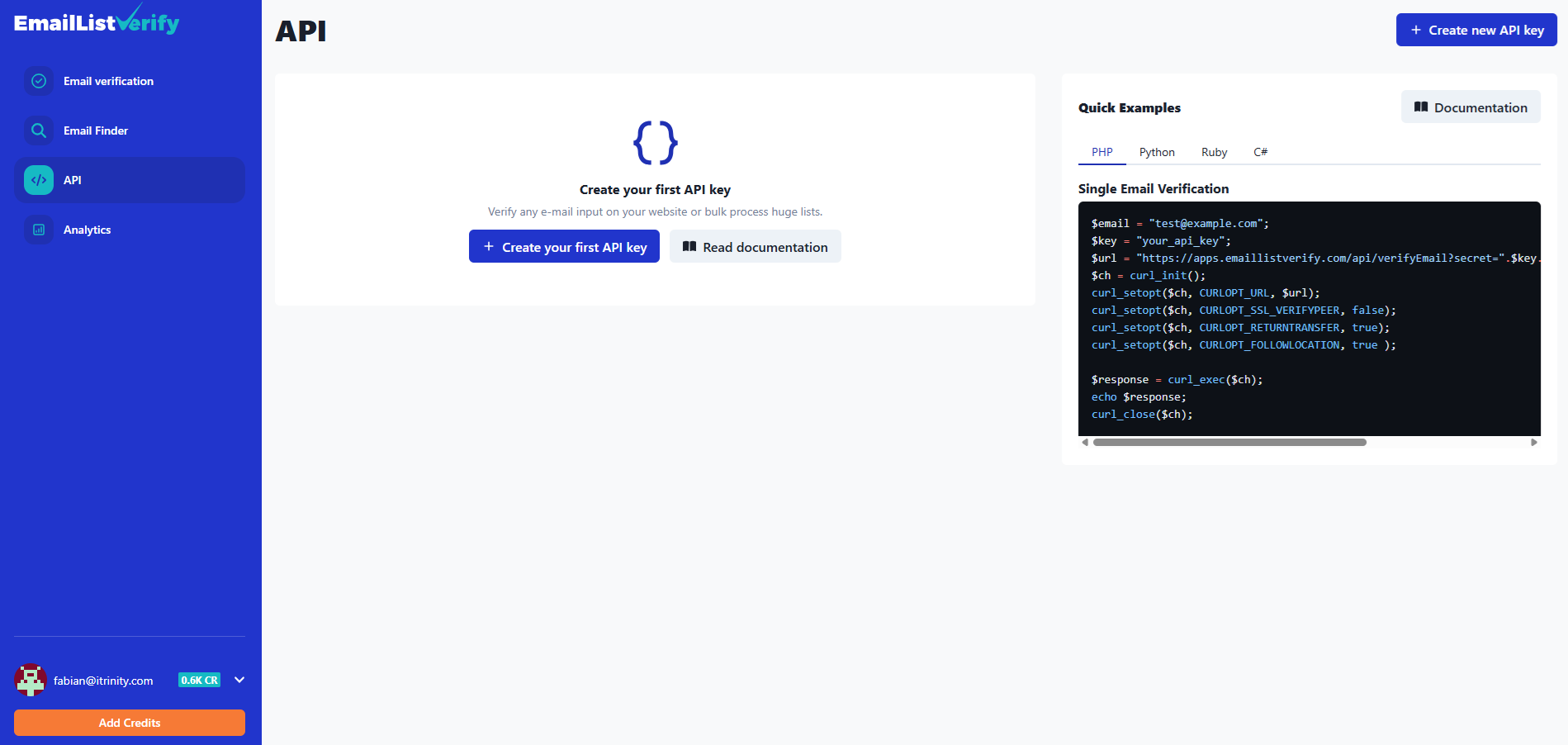Click the Single Email Verification heading

pos(1153,188)
